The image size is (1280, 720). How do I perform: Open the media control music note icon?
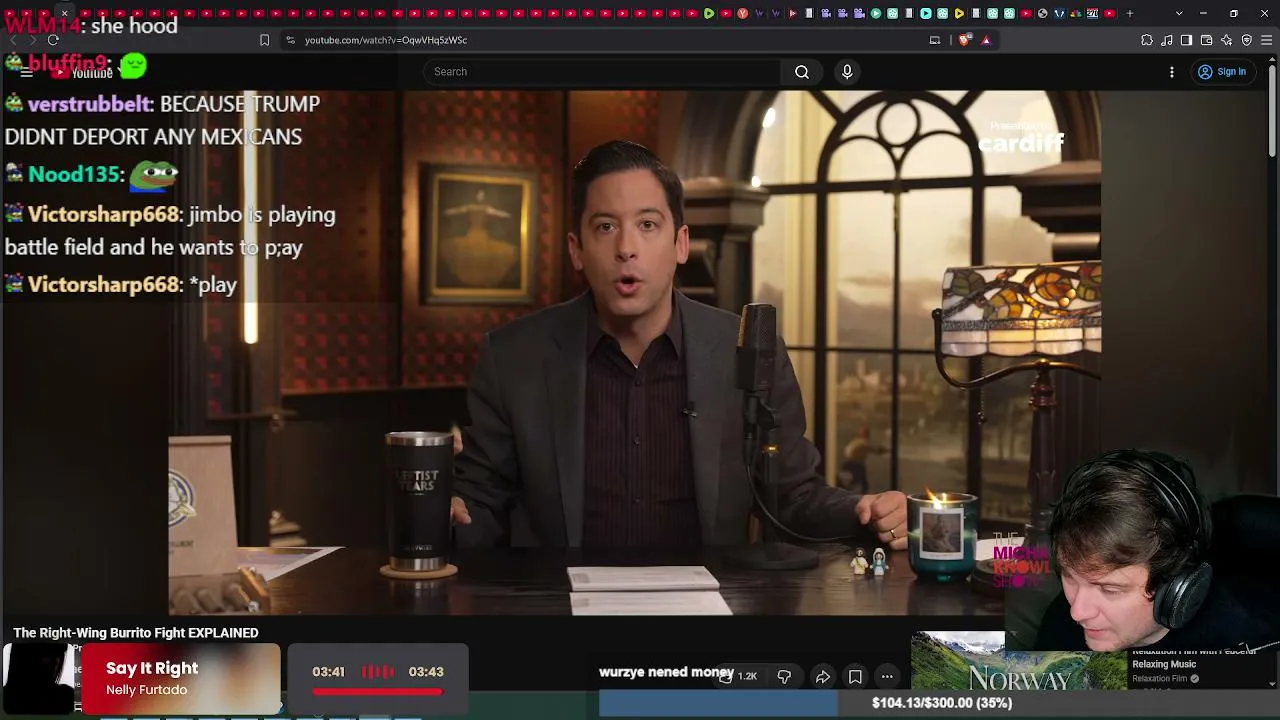1167,40
